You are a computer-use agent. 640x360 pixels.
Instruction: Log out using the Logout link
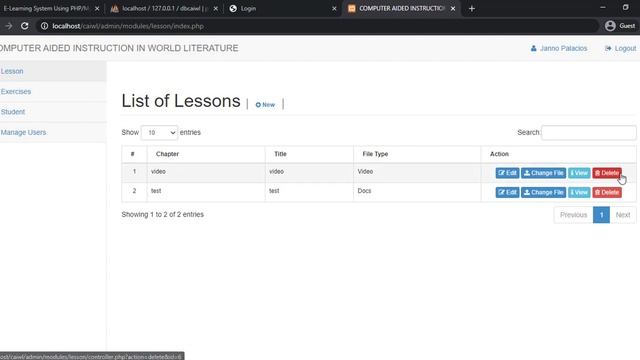620,48
